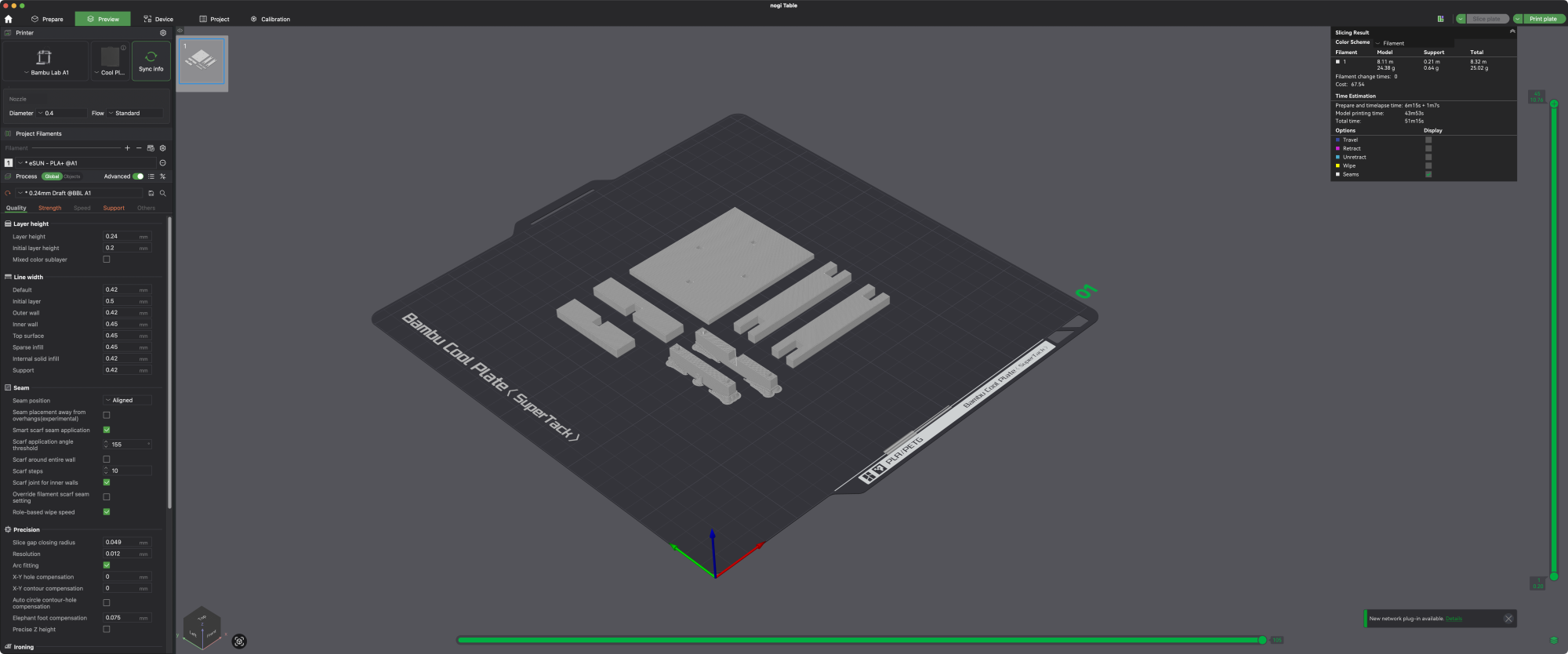Enable Travel display checkbox
The width and height of the screenshot is (1568, 654).
(x=1428, y=140)
